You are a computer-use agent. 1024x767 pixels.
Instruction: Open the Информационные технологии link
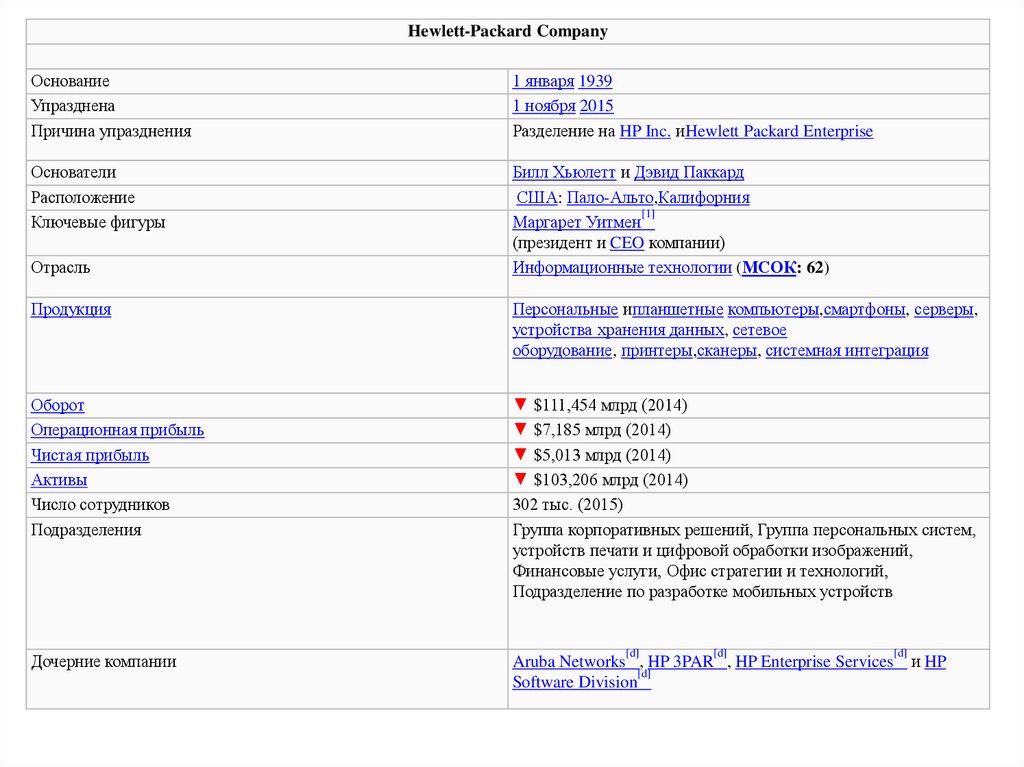[622, 268]
